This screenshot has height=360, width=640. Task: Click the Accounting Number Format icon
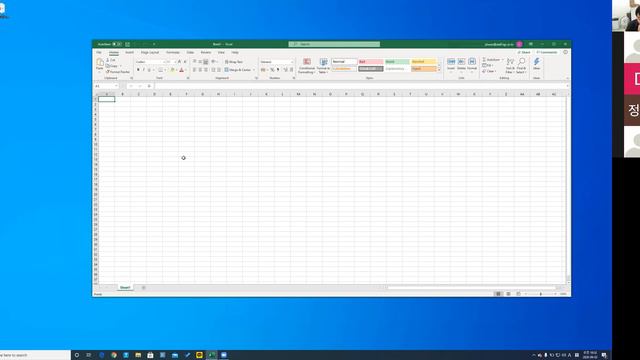pyautogui.click(x=263, y=70)
